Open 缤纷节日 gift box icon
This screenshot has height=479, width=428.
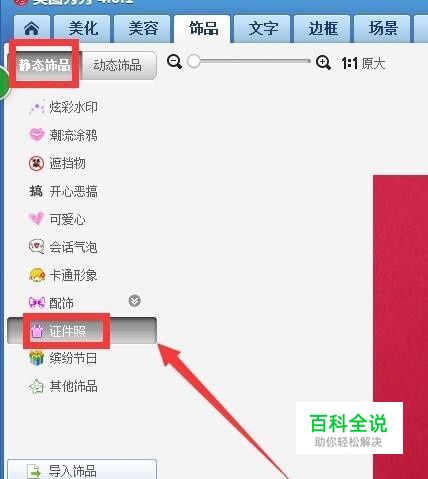coord(37,358)
